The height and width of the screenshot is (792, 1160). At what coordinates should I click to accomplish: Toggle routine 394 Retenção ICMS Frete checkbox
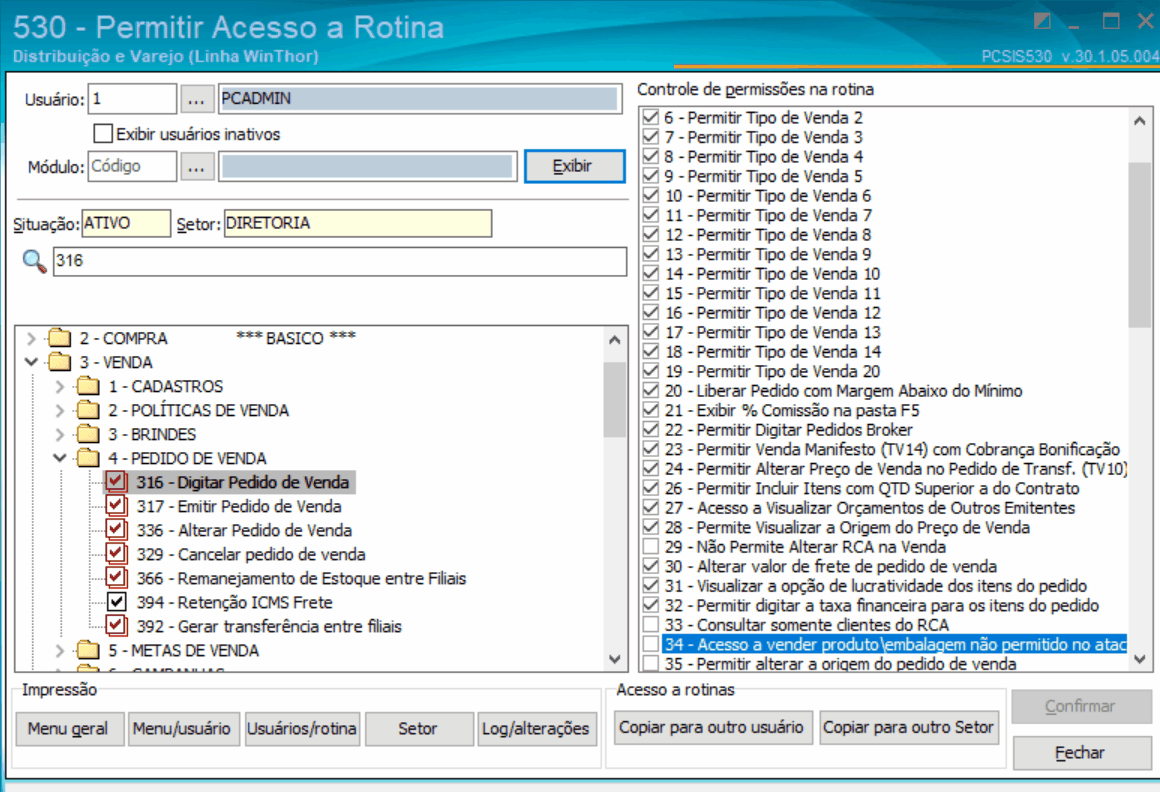(x=116, y=602)
